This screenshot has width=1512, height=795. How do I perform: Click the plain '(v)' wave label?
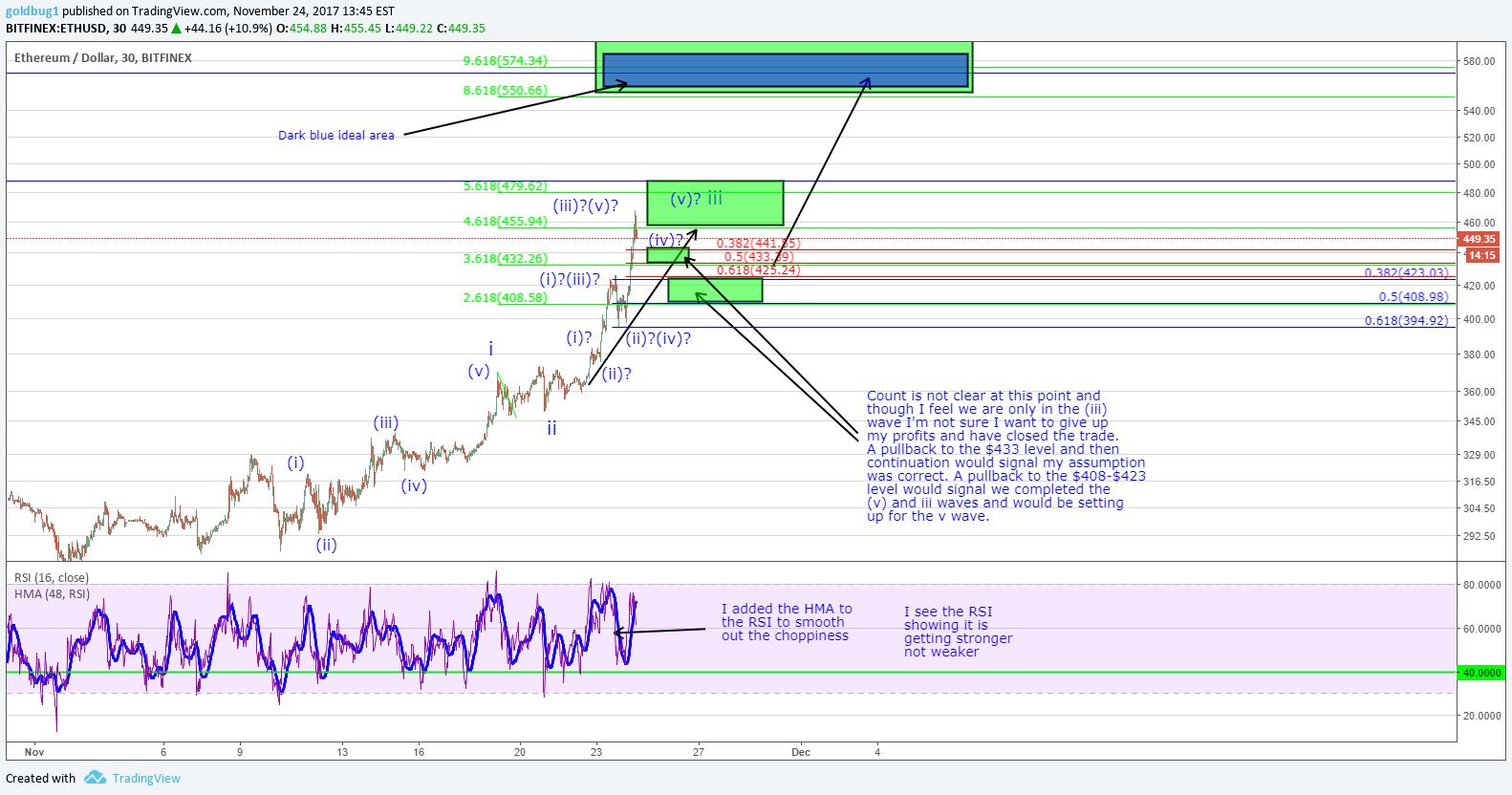point(479,372)
